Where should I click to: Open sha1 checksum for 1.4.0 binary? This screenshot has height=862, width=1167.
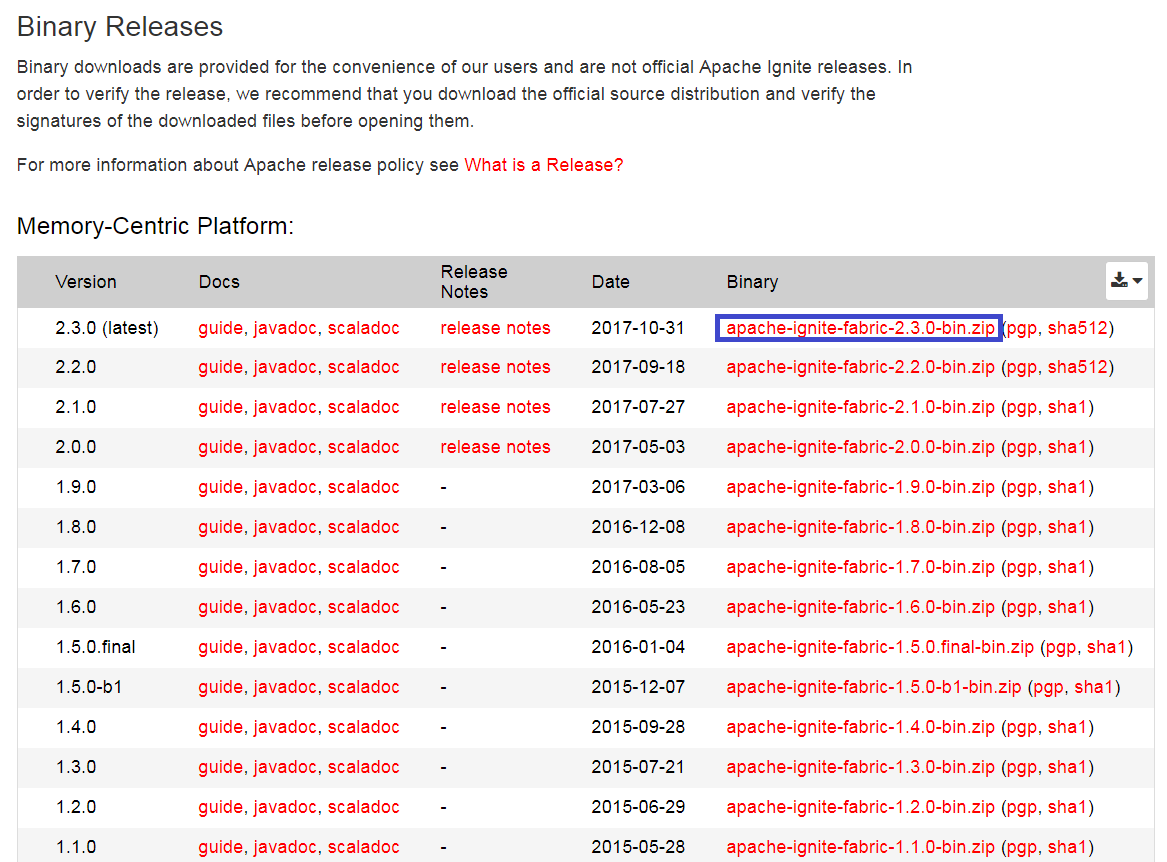click(x=1068, y=727)
